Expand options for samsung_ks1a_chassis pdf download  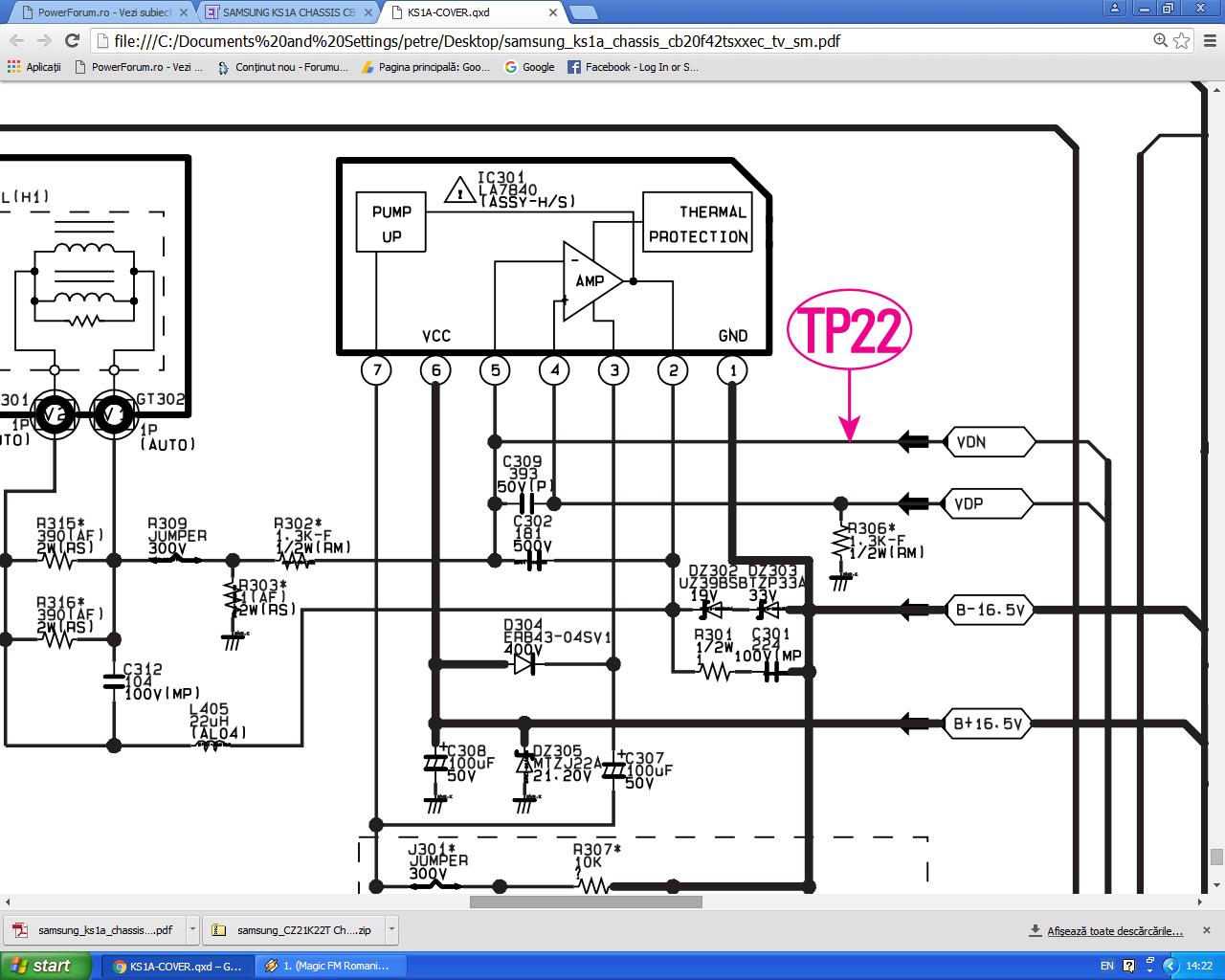[x=192, y=929]
